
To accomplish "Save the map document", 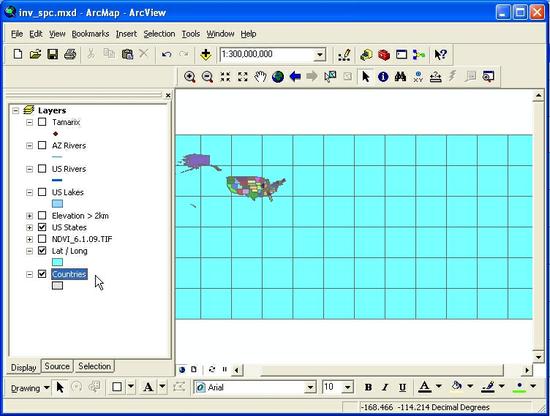I will coord(53,54).
